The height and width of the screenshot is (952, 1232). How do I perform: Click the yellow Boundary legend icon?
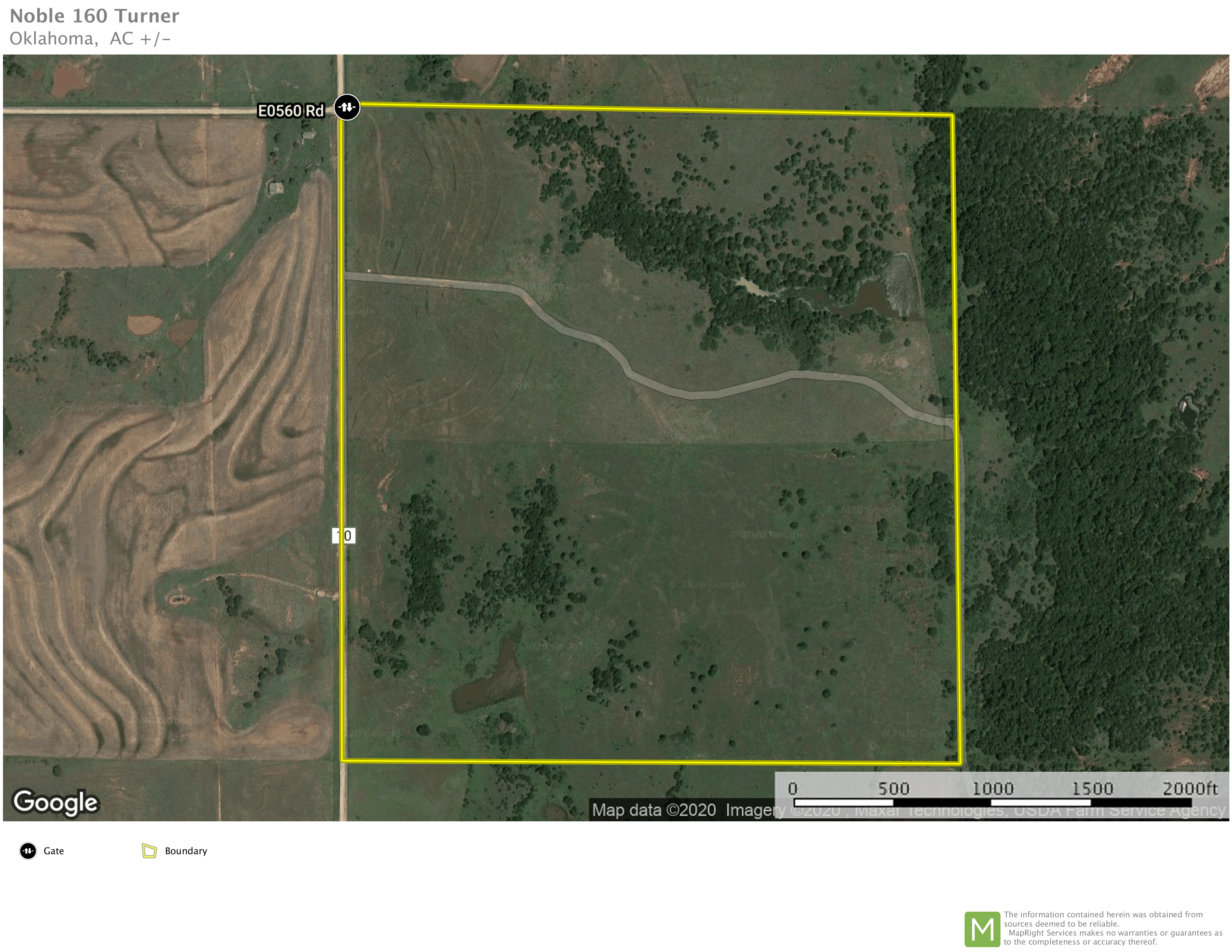click(x=149, y=850)
